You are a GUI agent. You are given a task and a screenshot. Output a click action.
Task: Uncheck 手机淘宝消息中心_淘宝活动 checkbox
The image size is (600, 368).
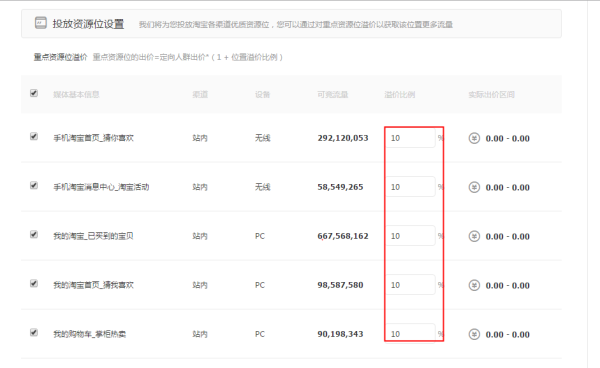(x=34, y=186)
